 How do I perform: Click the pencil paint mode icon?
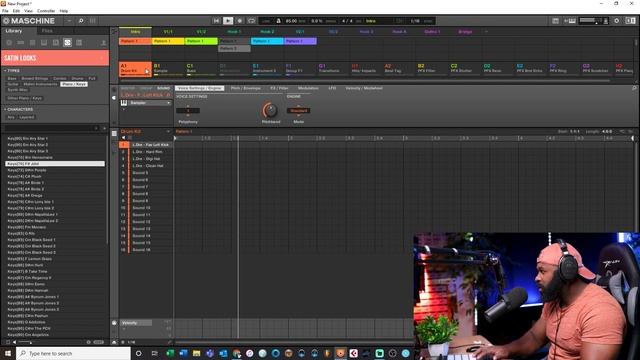coord(170,342)
